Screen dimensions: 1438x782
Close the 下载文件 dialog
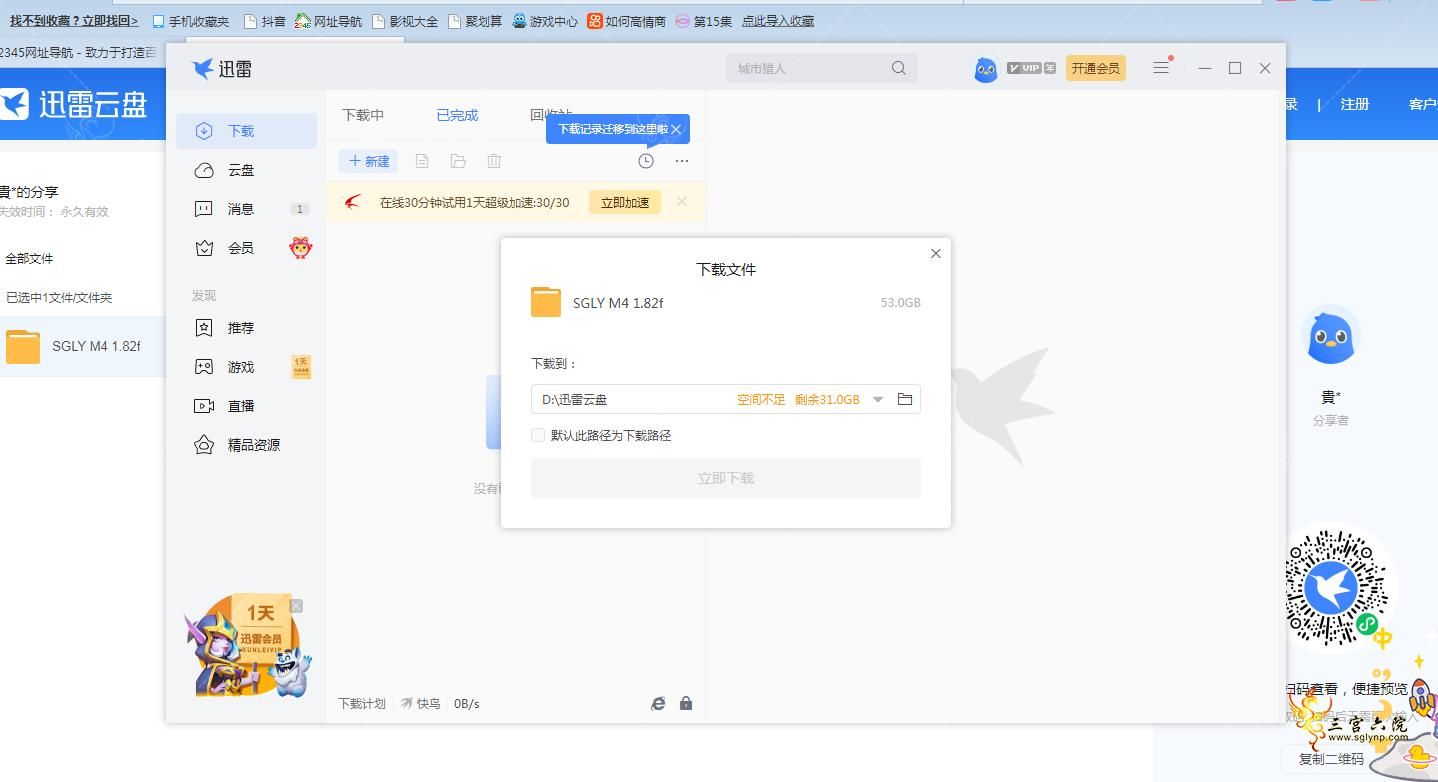click(x=936, y=254)
